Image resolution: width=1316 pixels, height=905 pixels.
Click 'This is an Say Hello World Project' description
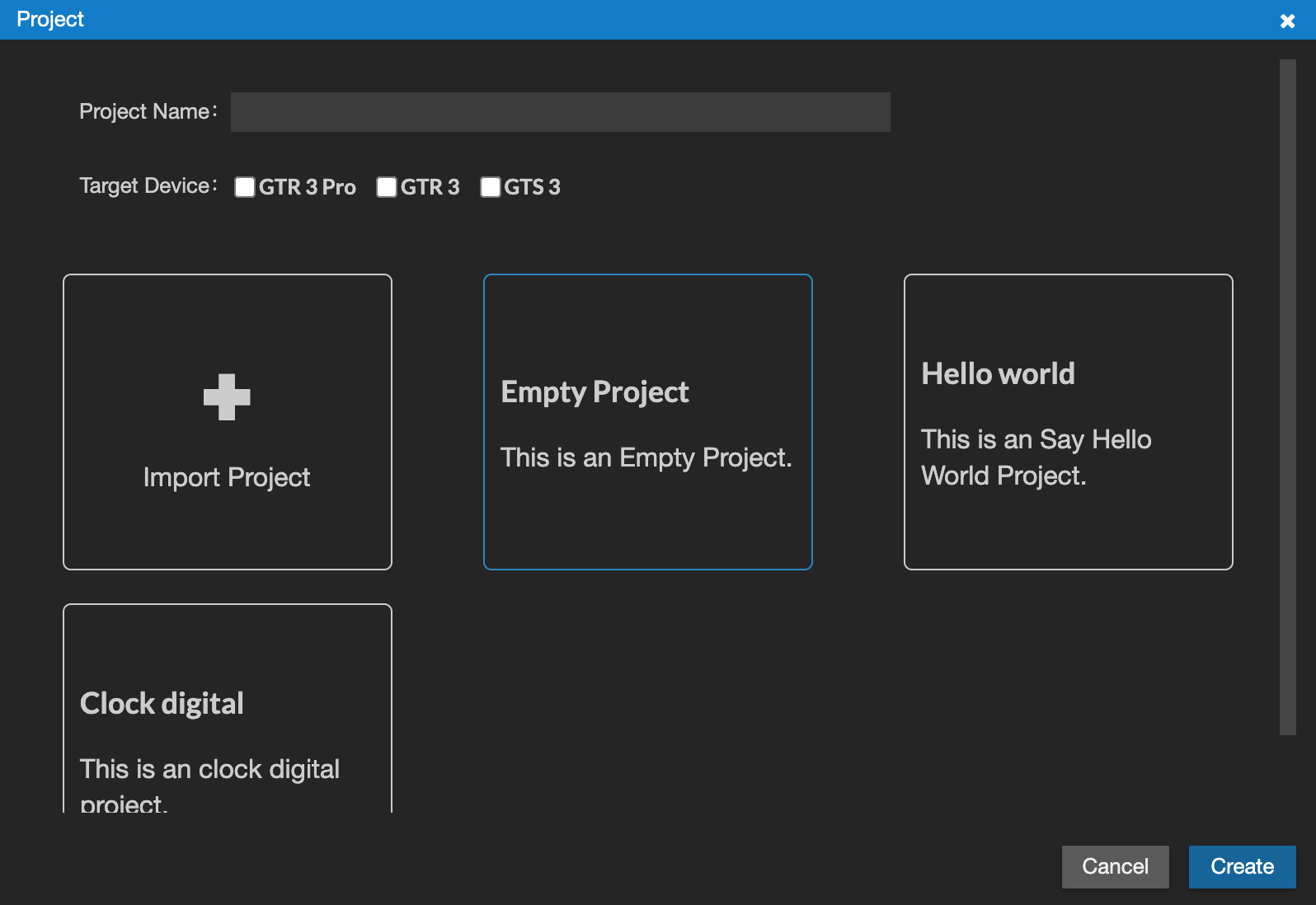click(1036, 457)
